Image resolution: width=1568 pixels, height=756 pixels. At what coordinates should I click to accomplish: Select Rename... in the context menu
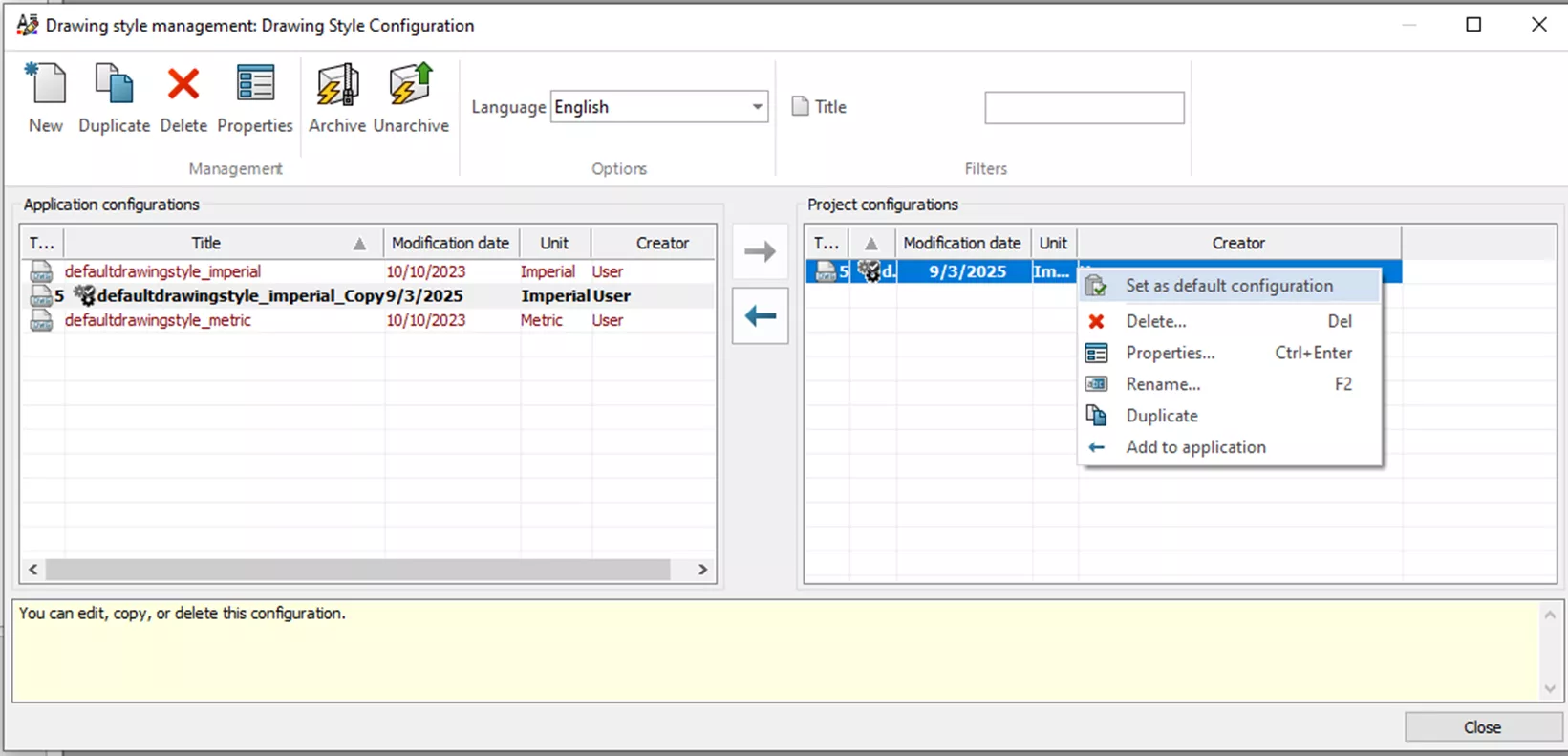[1162, 384]
